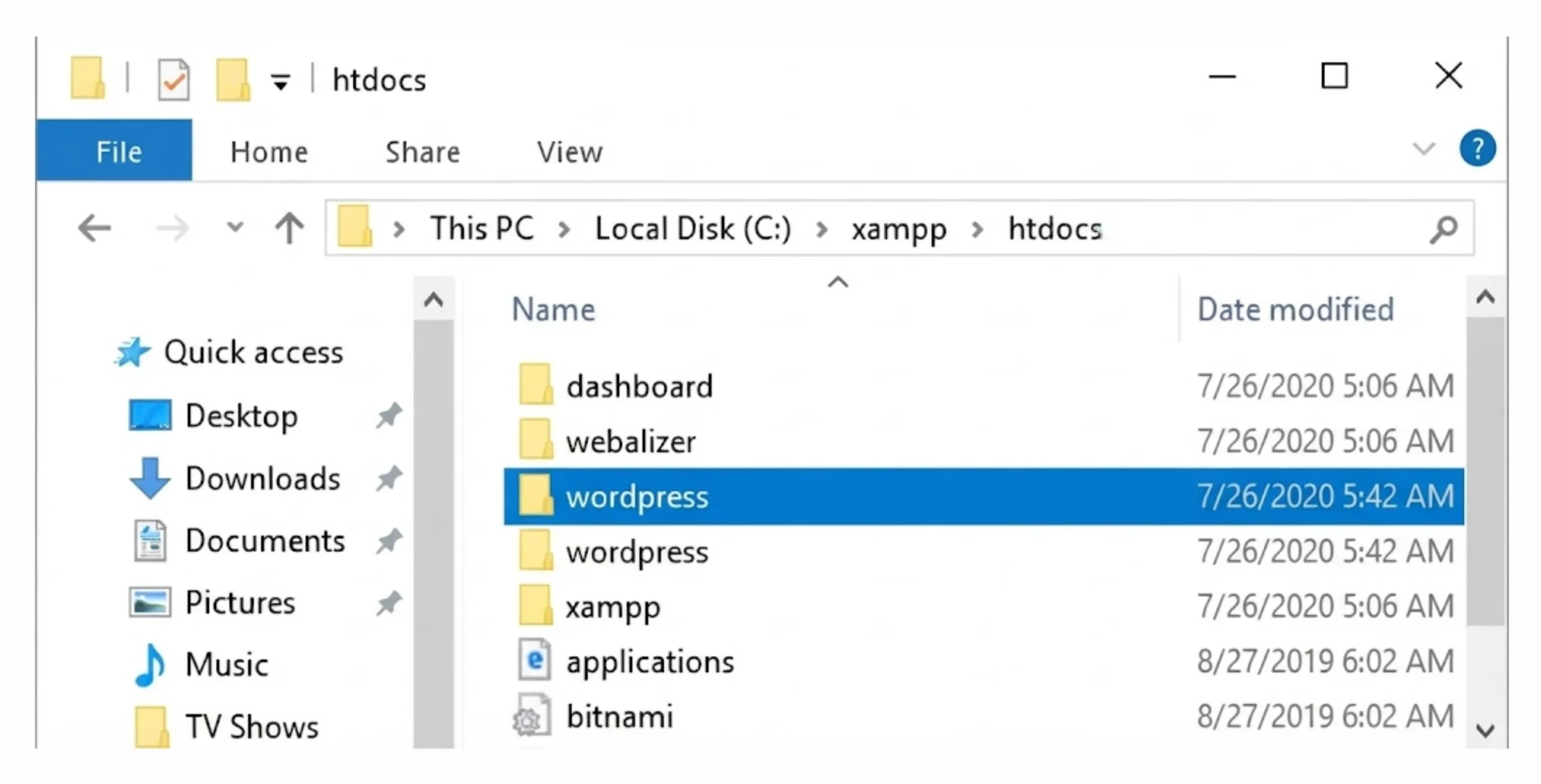The image size is (1541, 784).
Task: Open the Recent locations dropdown arrow
Action: pyautogui.click(x=235, y=227)
